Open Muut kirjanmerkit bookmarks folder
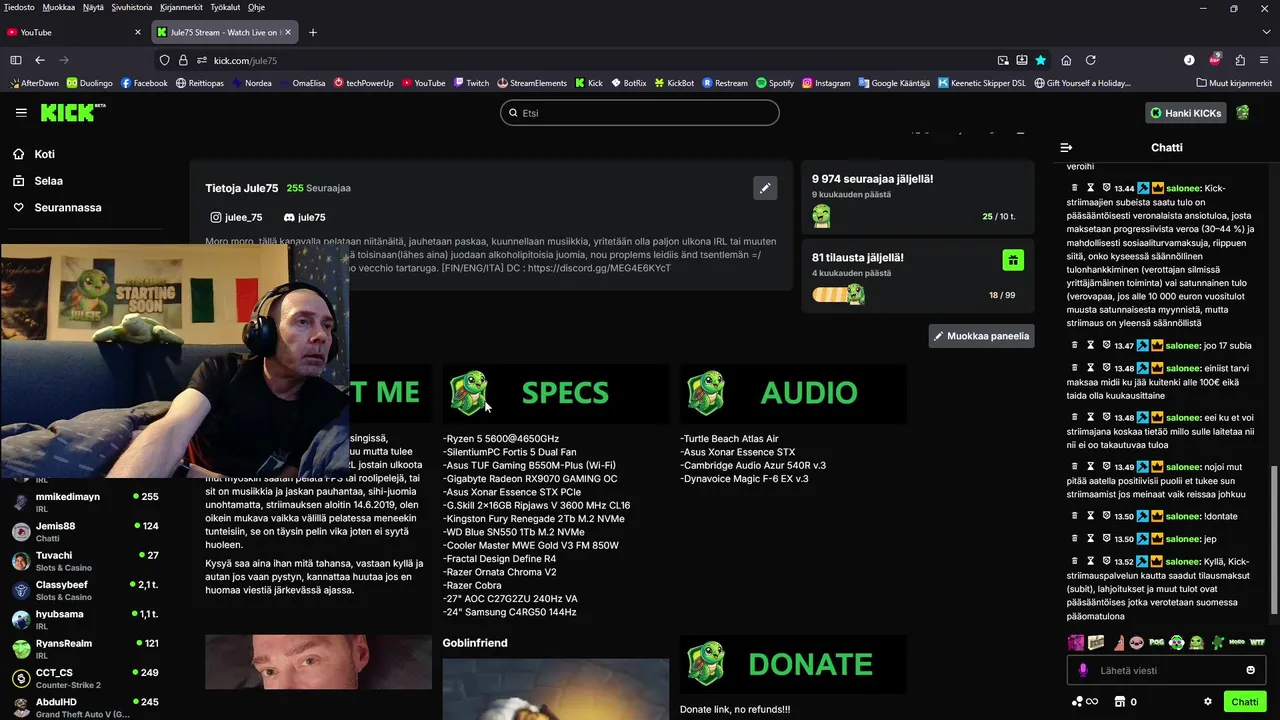 (x=1233, y=83)
